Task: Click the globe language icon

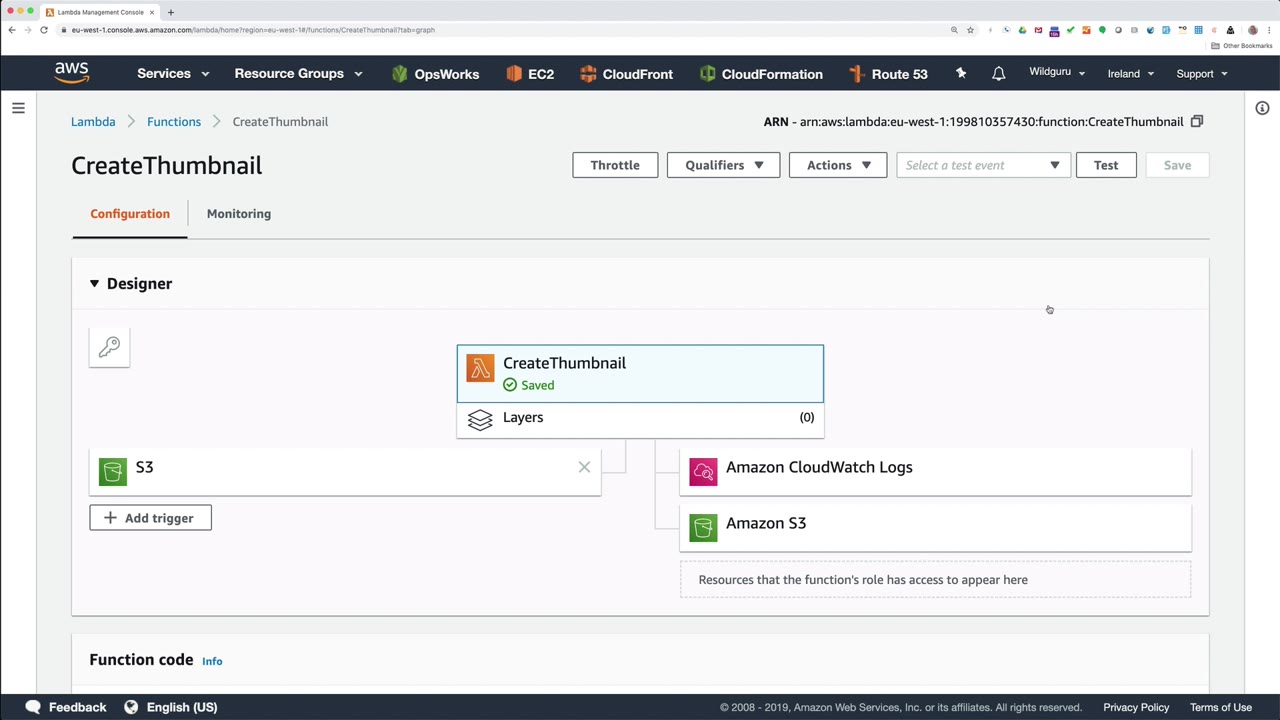Action: (131, 707)
